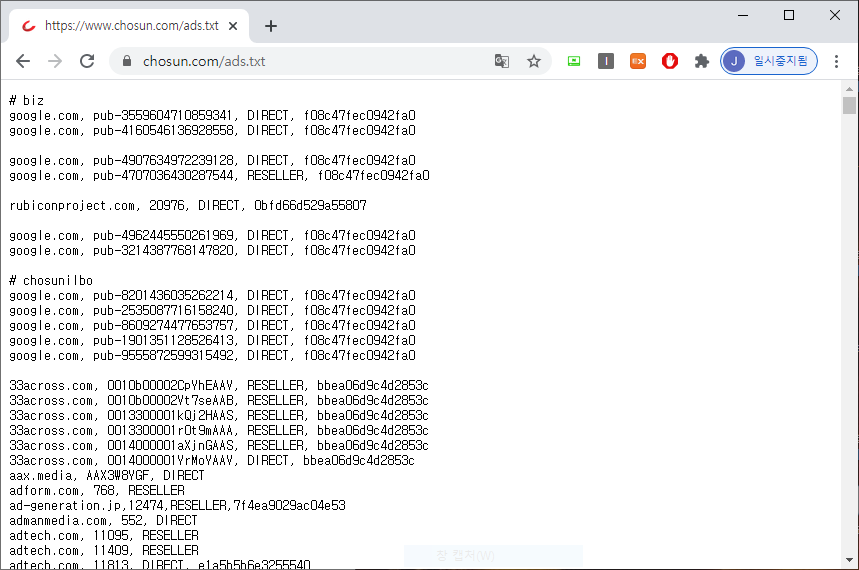Viewport: 859px width, 570px height.
Task: Open the red hand ad blocker extension
Action: click(669, 61)
